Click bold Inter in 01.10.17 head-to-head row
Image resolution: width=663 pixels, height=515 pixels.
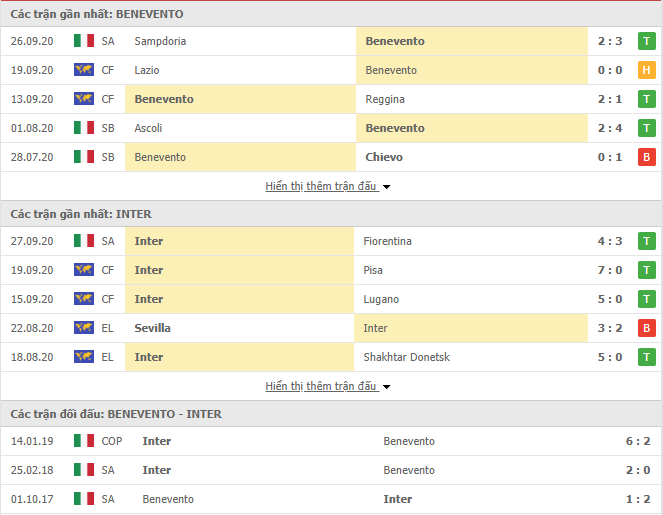pyautogui.click(x=397, y=499)
